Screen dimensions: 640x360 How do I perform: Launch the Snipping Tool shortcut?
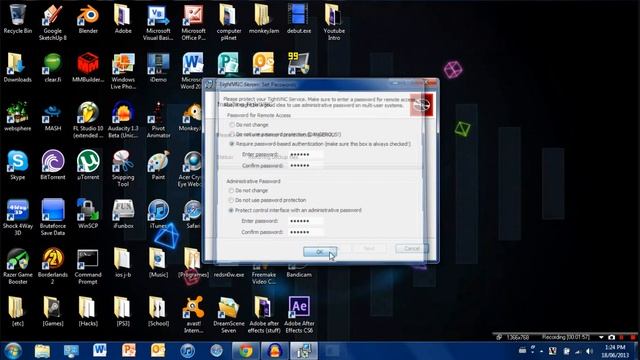click(123, 169)
